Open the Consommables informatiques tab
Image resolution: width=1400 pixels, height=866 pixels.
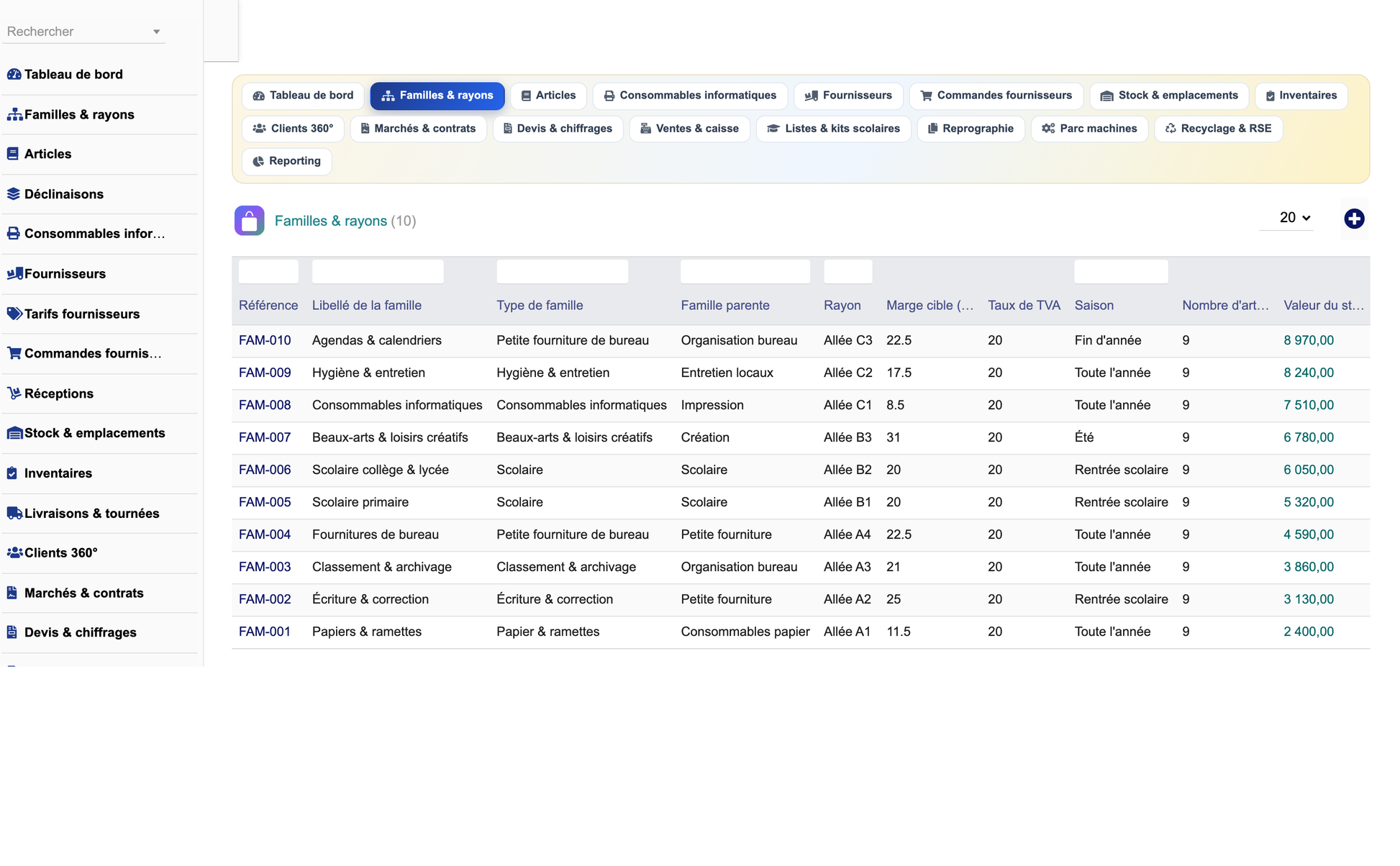pyautogui.click(x=690, y=96)
